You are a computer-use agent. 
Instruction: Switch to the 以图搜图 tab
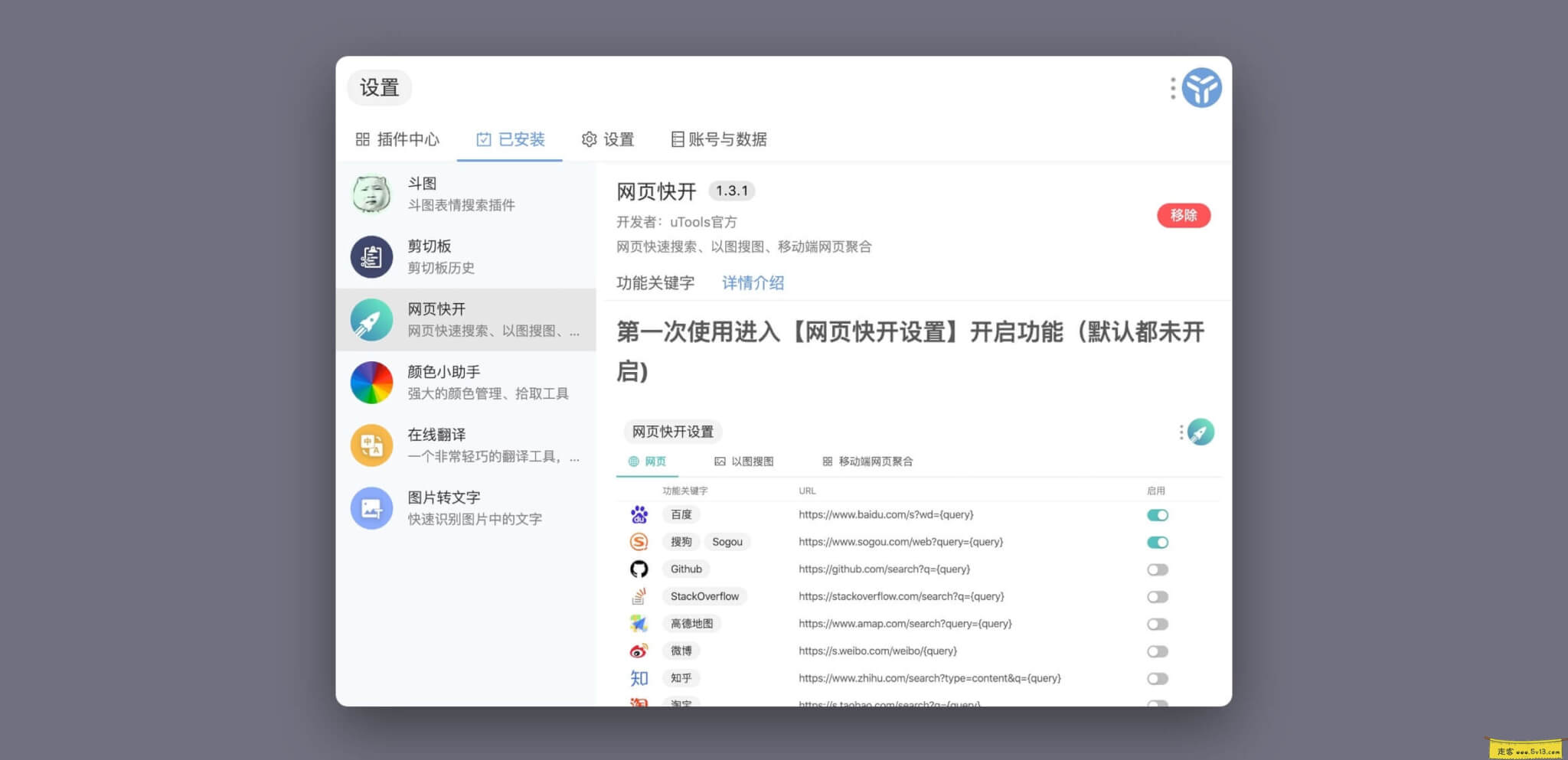click(x=746, y=461)
